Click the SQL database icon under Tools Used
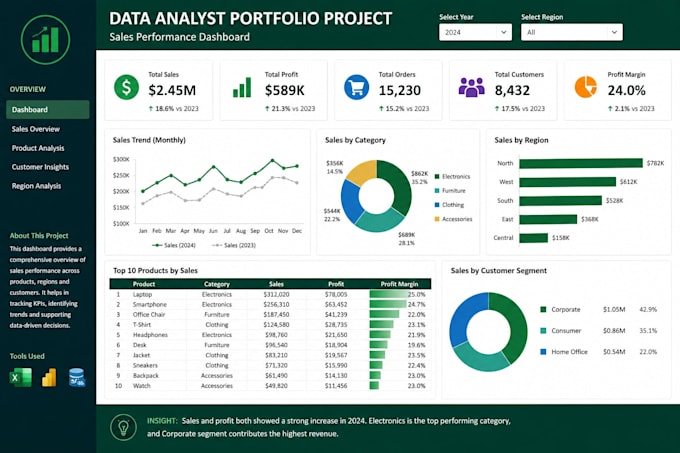680x453 pixels. (77, 377)
